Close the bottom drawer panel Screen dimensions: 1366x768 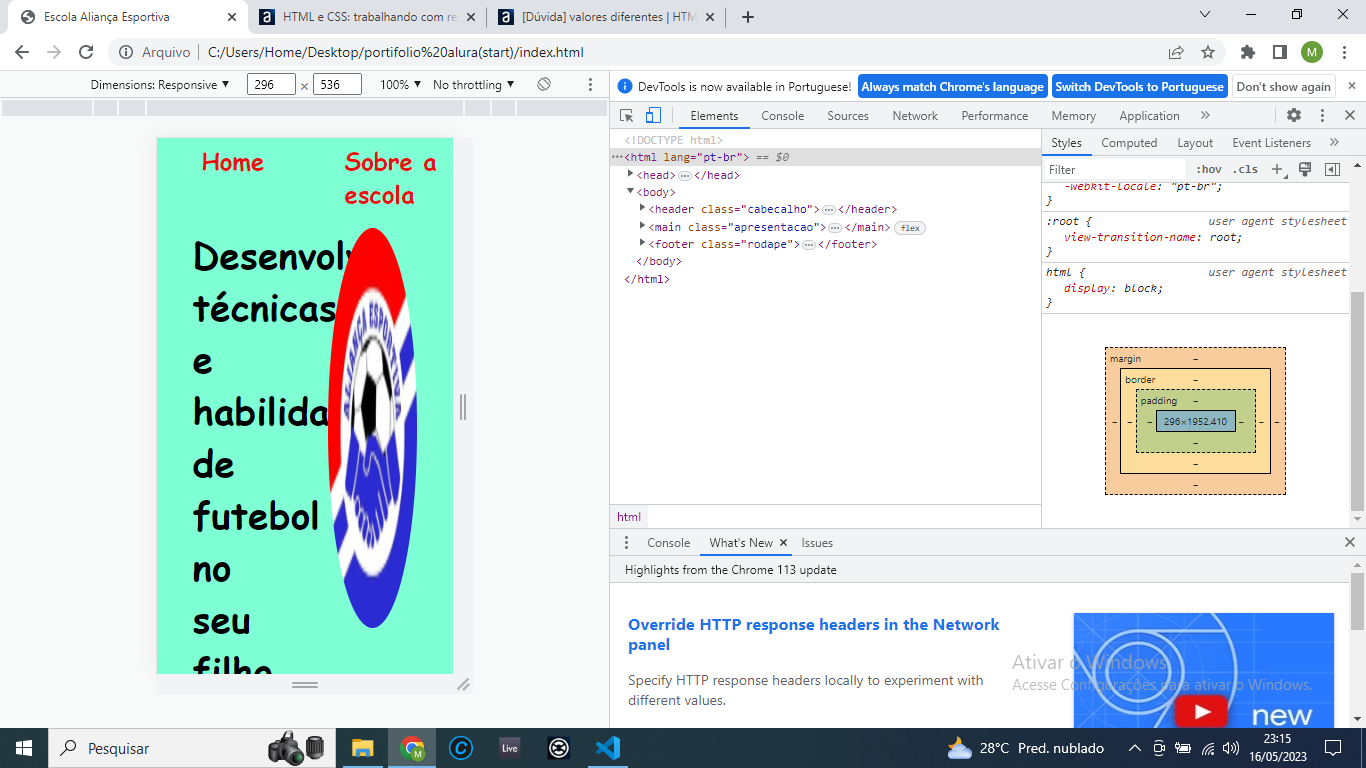pyautogui.click(x=1350, y=542)
